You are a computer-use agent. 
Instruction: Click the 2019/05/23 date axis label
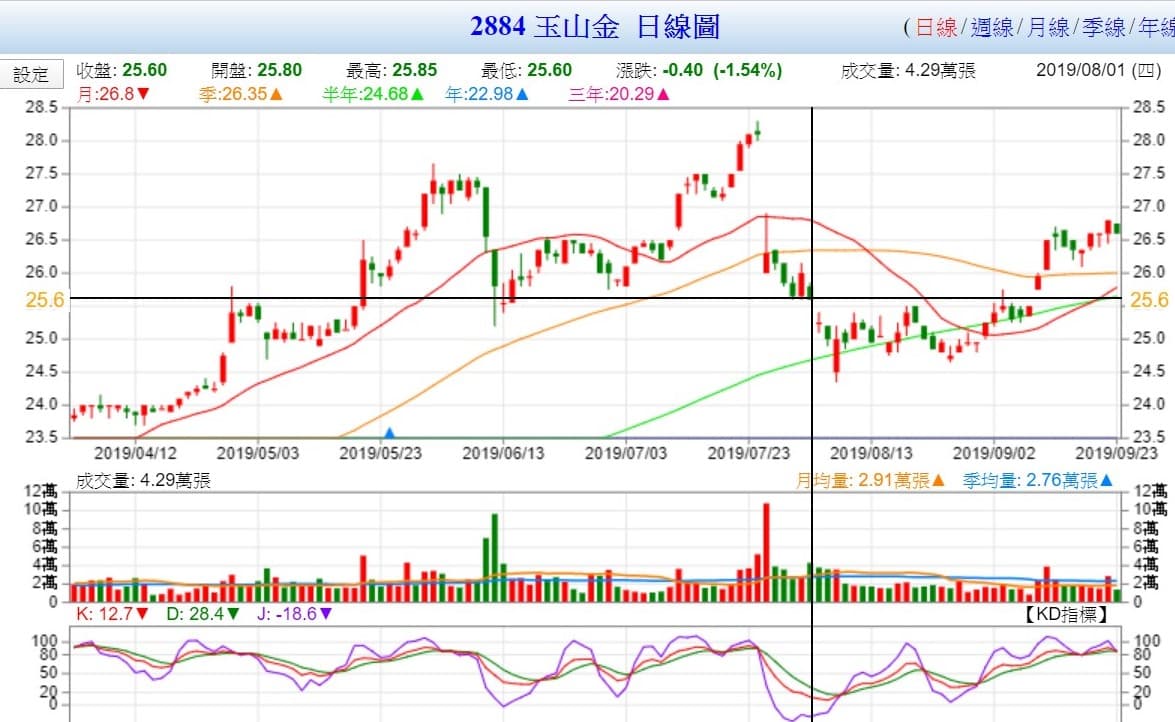tap(381, 453)
